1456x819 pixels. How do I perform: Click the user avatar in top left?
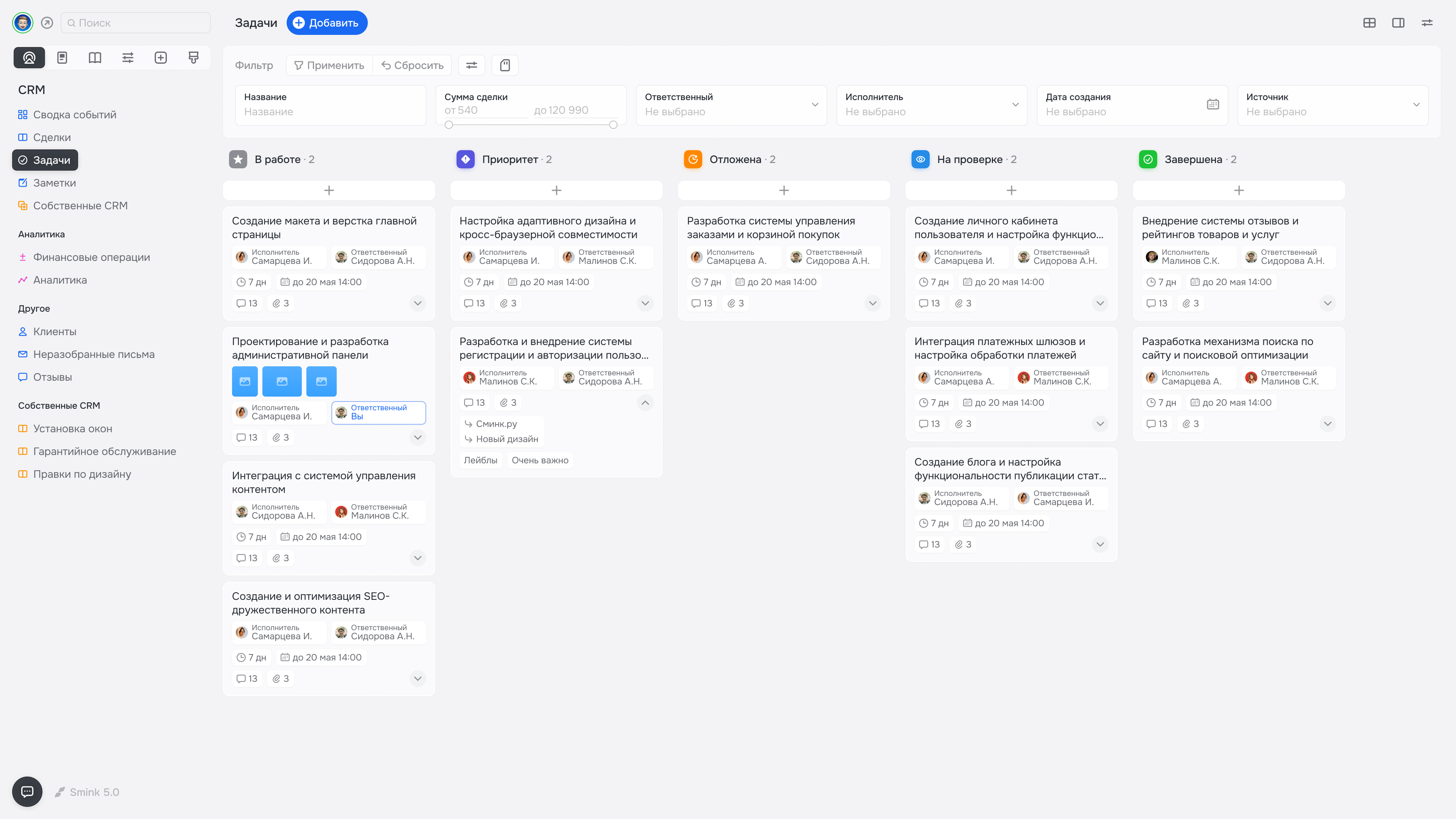click(x=23, y=23)
